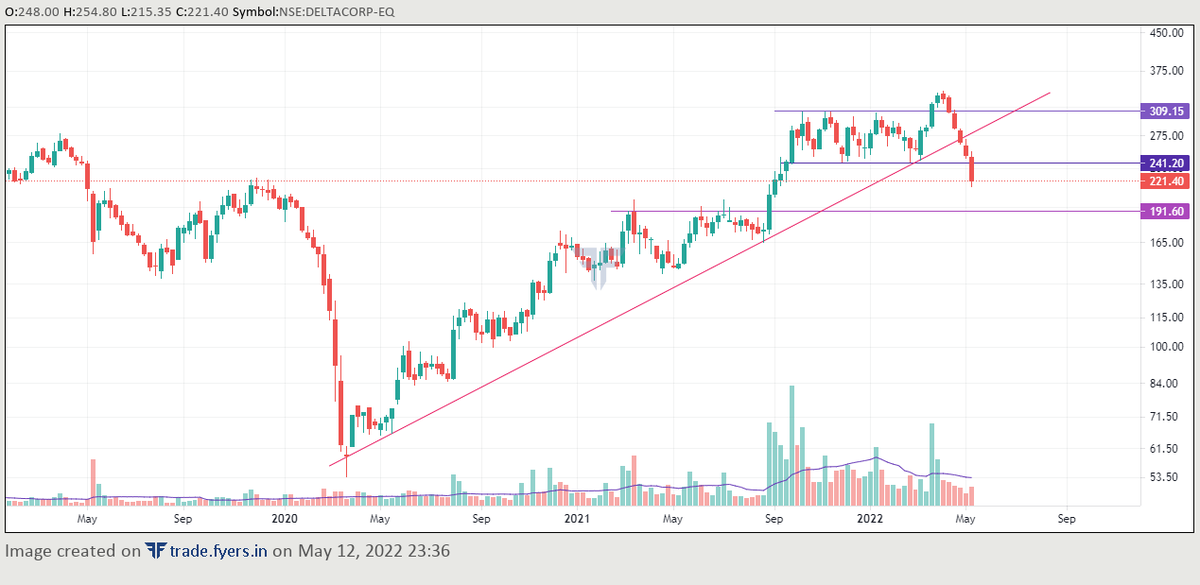Click the 2022 label on time axis

pos(870,520)
